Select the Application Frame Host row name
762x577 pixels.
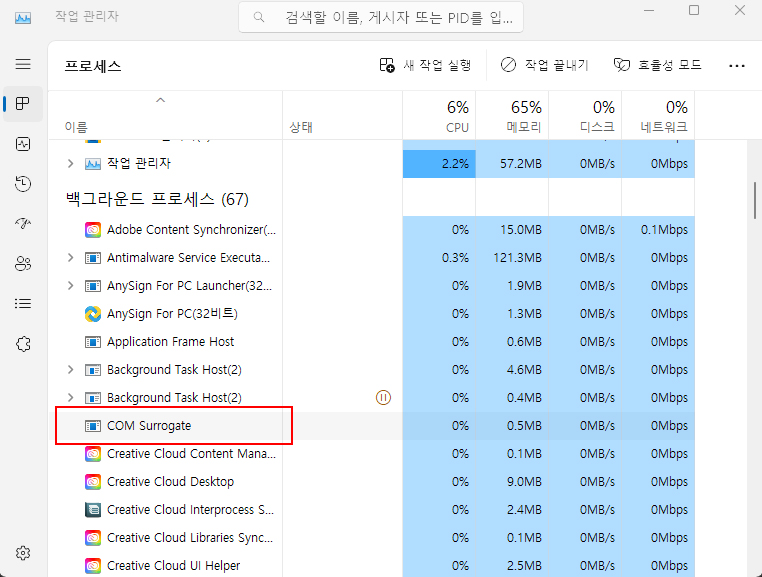click(x=170, y=342)
